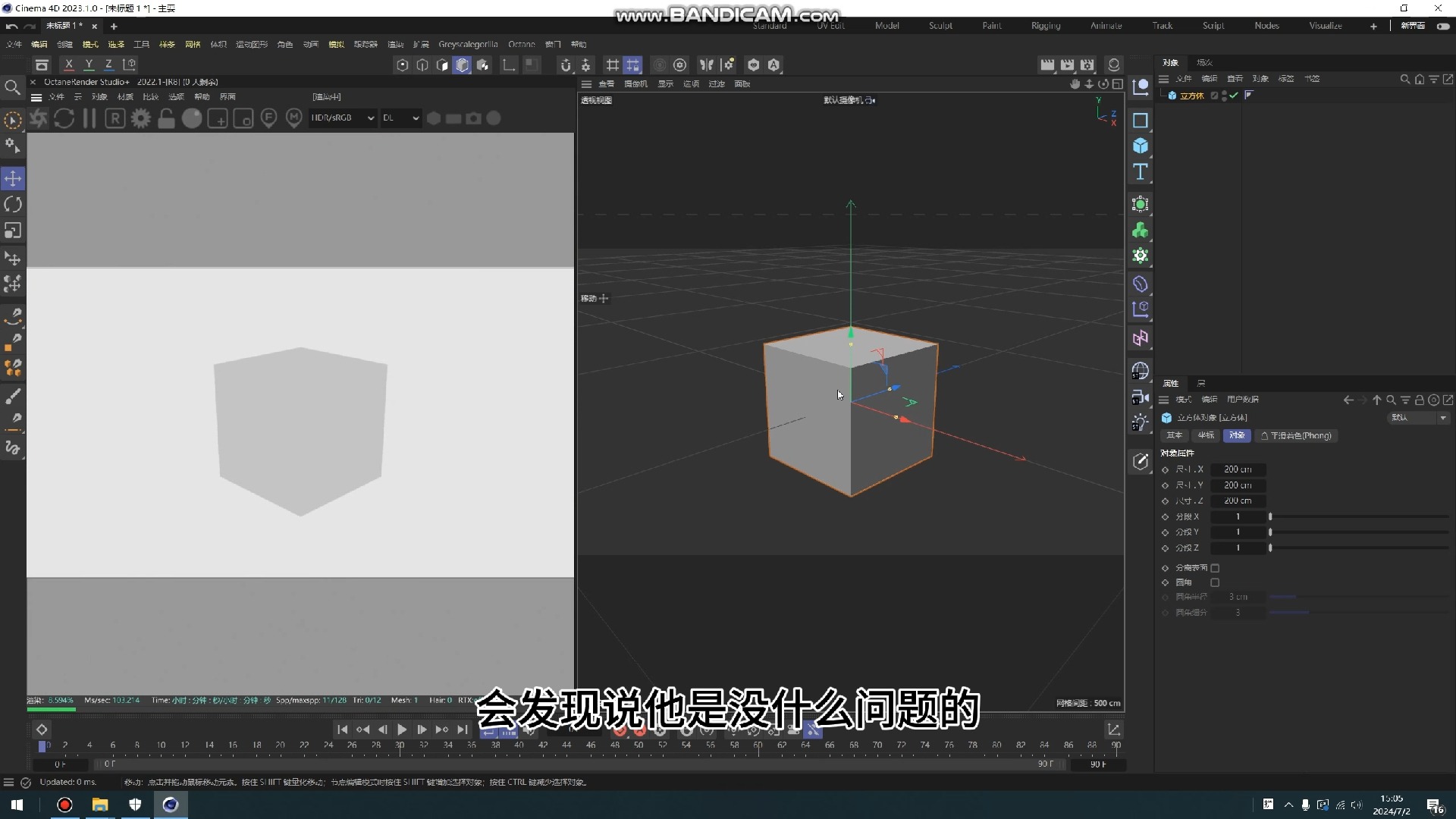The image size is (1456, 819).
Task: Switch to the 坐标 attribute tab
Action: point(1206,435)
